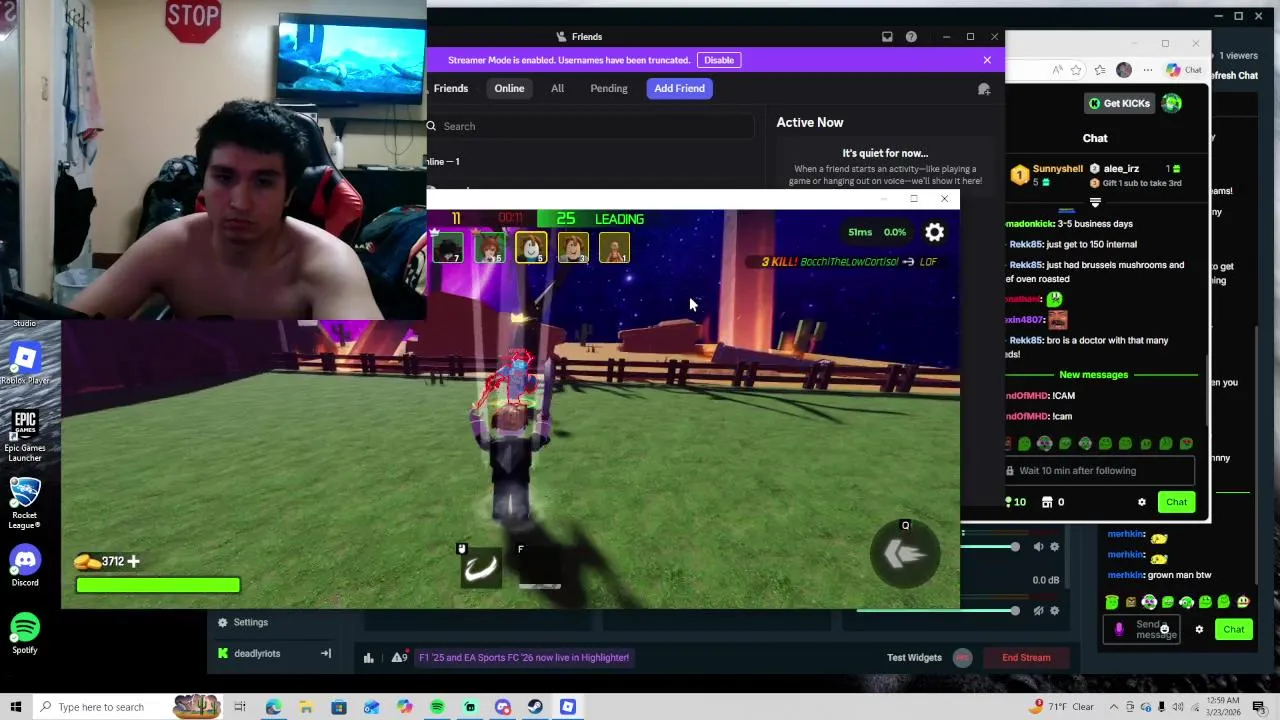Click the Edge favorites star icon
Image resolution: width=1280 pixels, height=720 pixels.
pyautogui.click(x=1076, y=70)
